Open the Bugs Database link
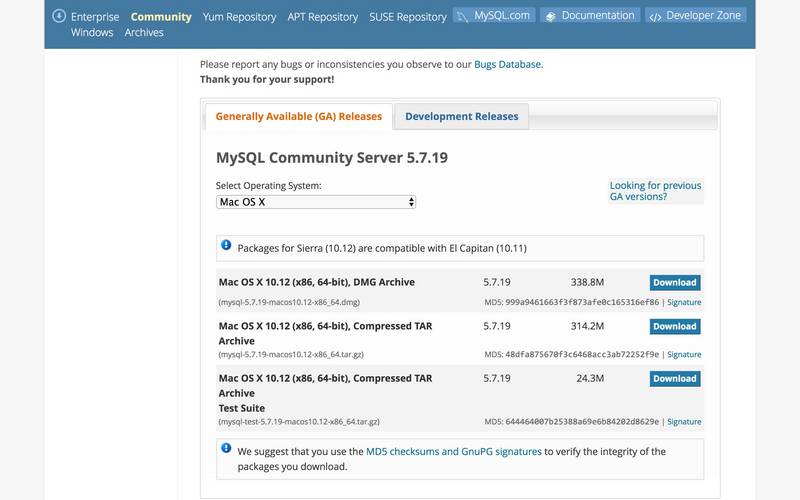Image resolution: width=800 pixels, height=500 pixels. coord(507,64)
